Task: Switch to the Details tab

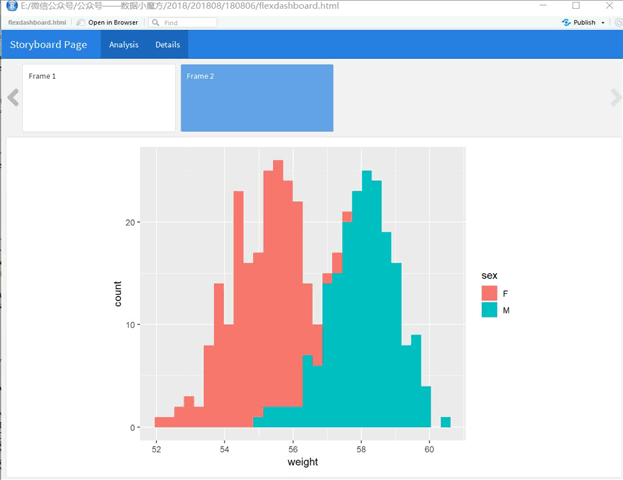Action: 167,45
